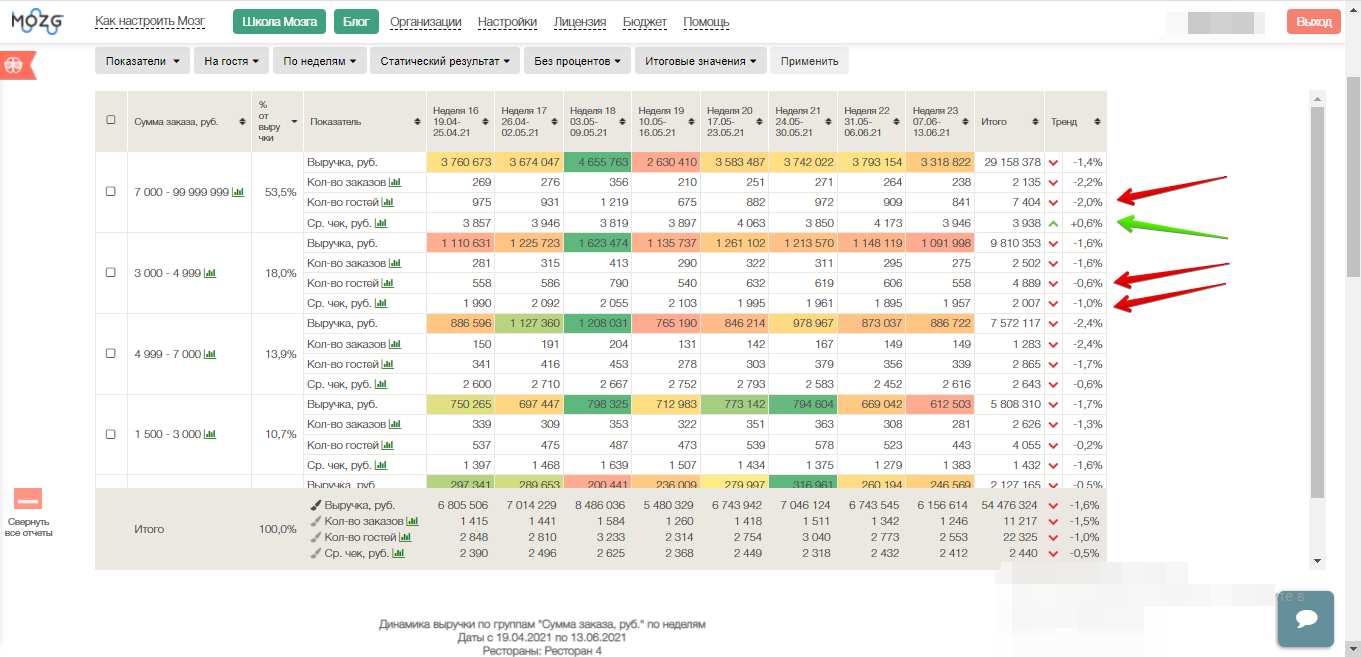This screenshot has height=657, width=1361.
Task: Go to the Бюджет menu item
Action: [645, 22]
